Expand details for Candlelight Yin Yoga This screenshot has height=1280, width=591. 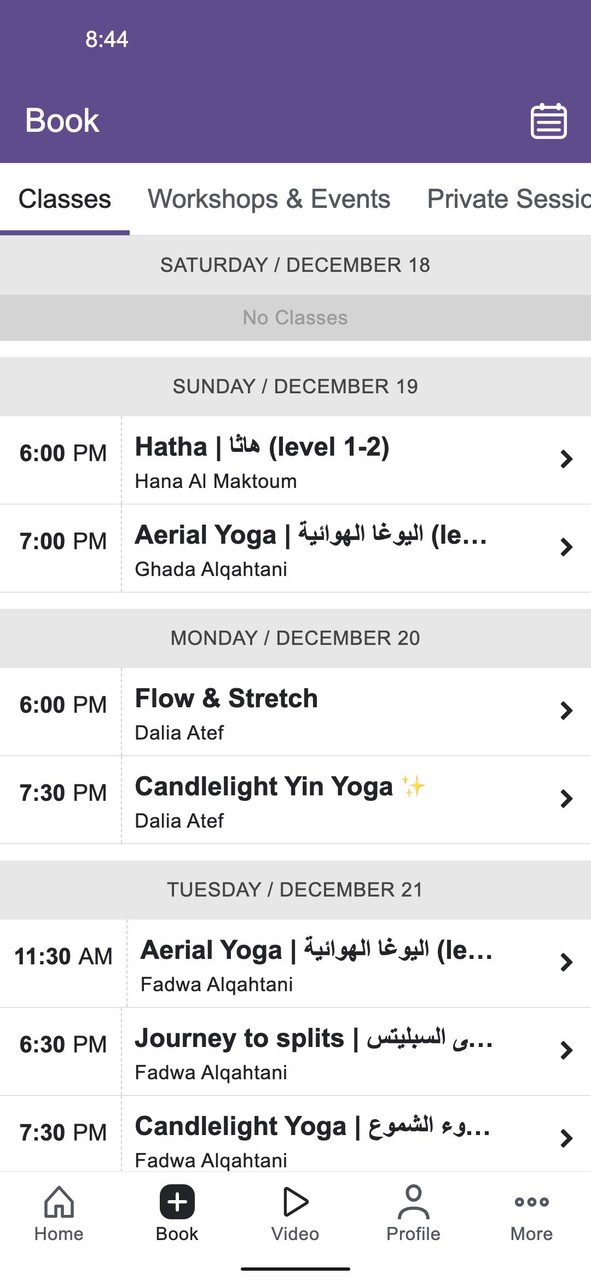[x=565, y=799]
